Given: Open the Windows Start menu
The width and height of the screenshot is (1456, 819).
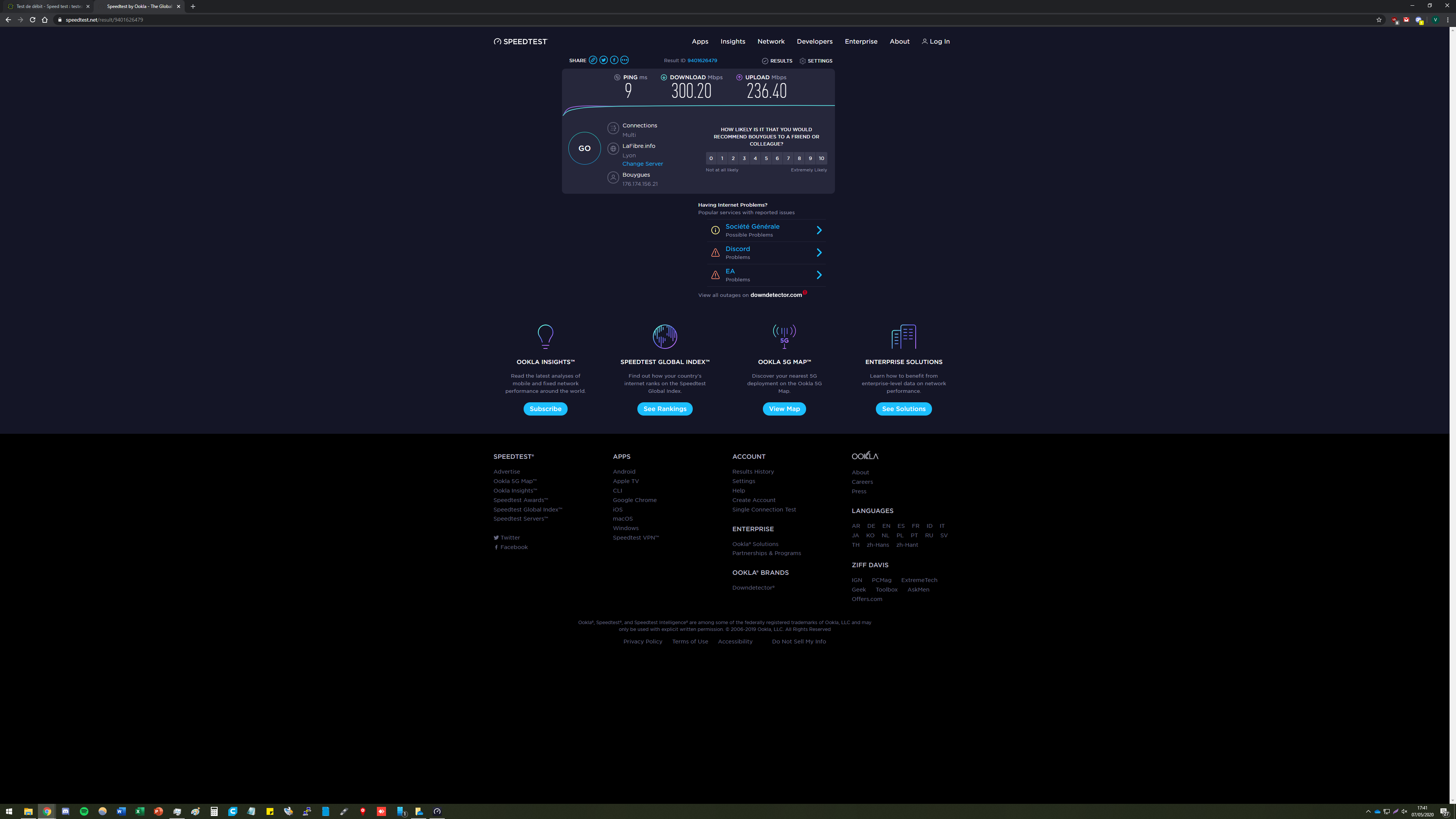Looking at the screenshot, I should tap(9, 812).
